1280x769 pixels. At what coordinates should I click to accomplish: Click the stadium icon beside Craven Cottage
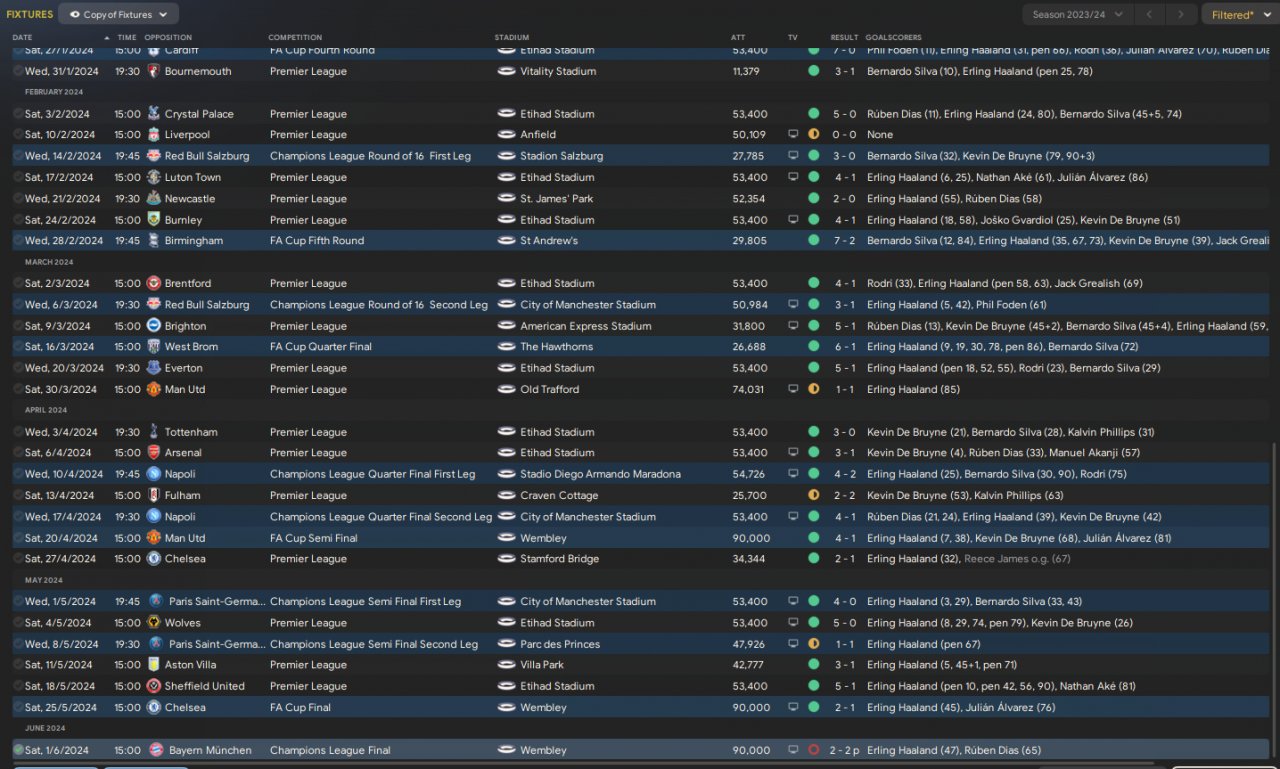pos(506,495)
